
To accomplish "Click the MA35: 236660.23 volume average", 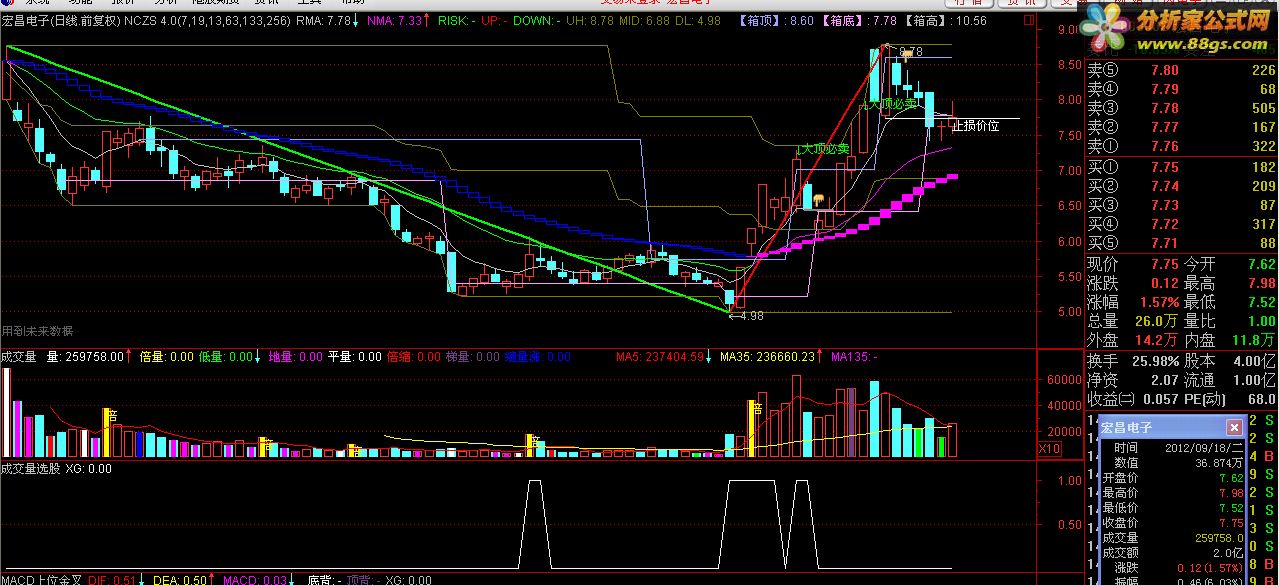I will 768,356.
